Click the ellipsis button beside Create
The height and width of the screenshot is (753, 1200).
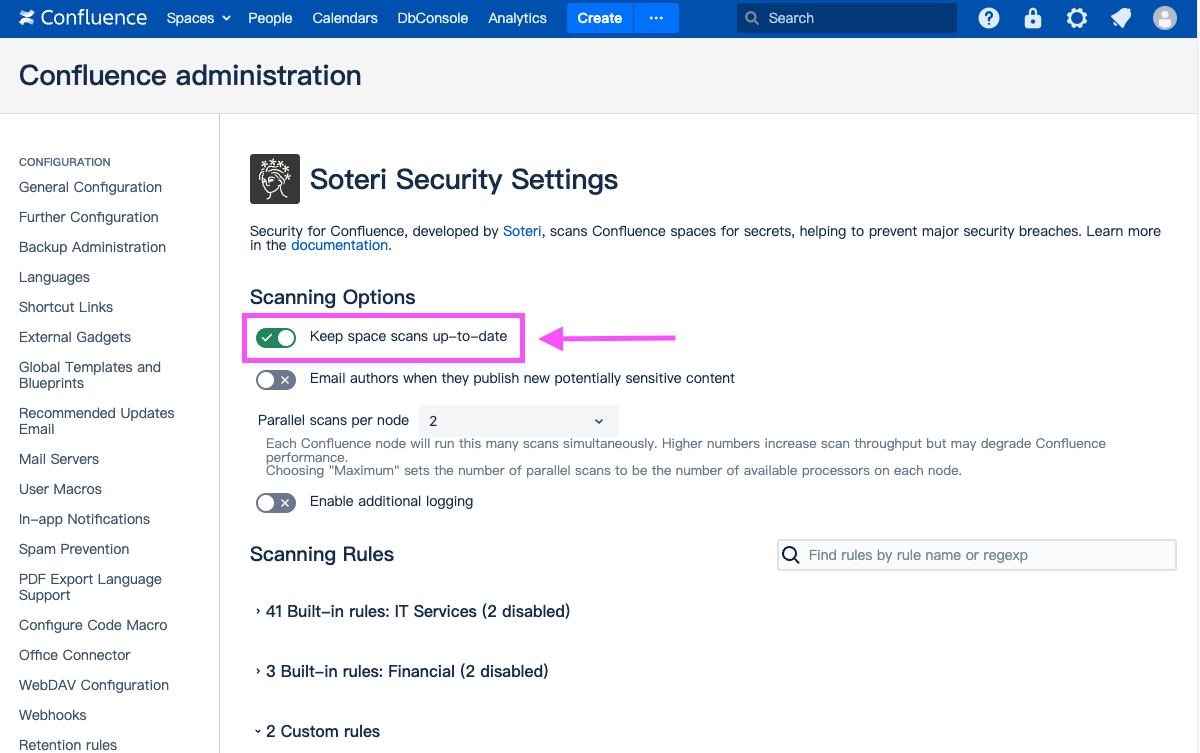[656, 18]
